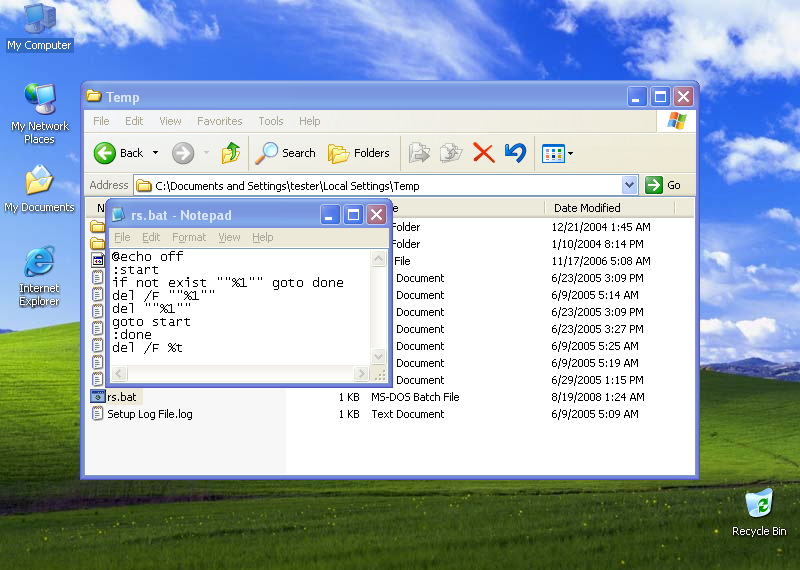Click the Setup Log File.log document icon
The width and height of the screenshot is (800, 570).
tap(97, 413)
